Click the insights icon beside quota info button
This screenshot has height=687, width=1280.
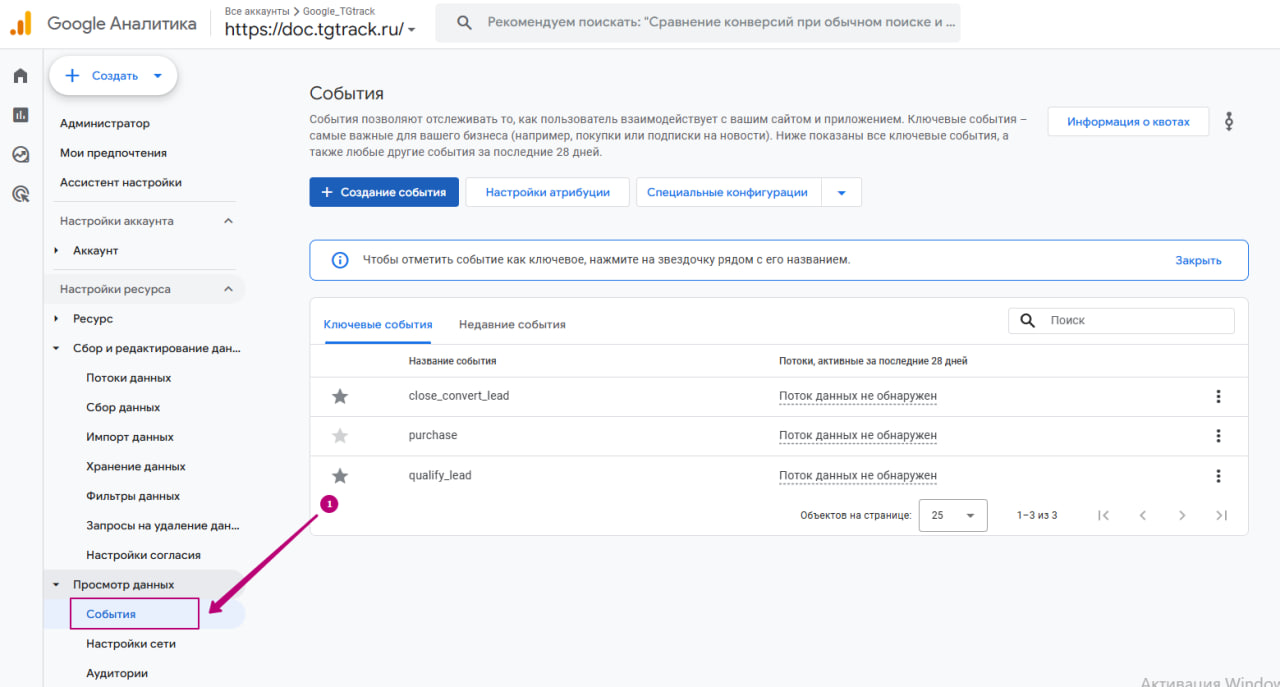(1229, 122)
